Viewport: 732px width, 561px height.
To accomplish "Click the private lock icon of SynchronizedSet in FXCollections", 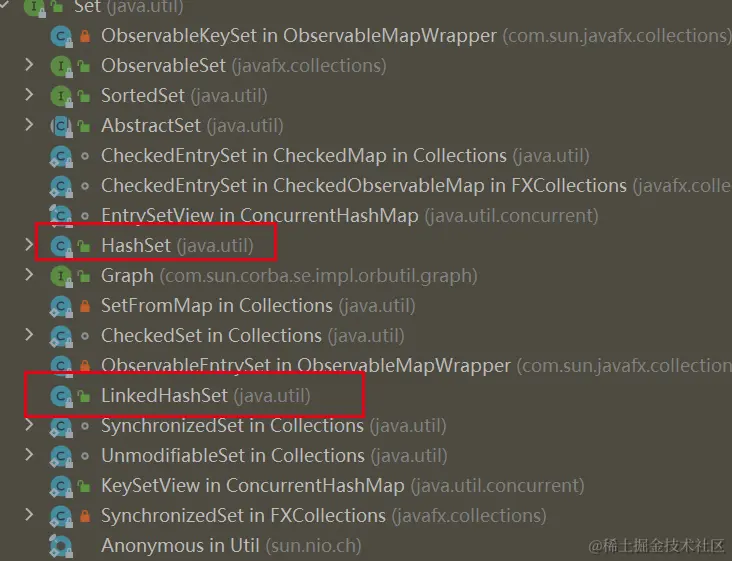I will pyautogui.click(x=85, y=515).
